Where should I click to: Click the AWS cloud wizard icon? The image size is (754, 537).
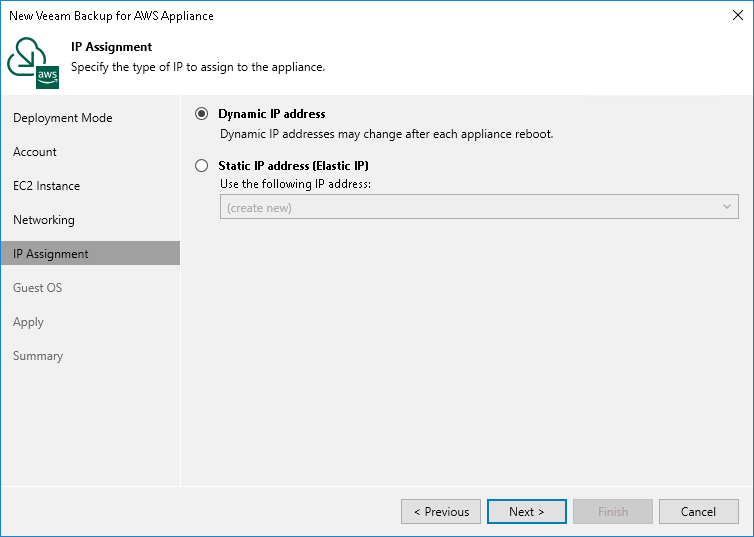pyautogui.click(x=34, y=62)
